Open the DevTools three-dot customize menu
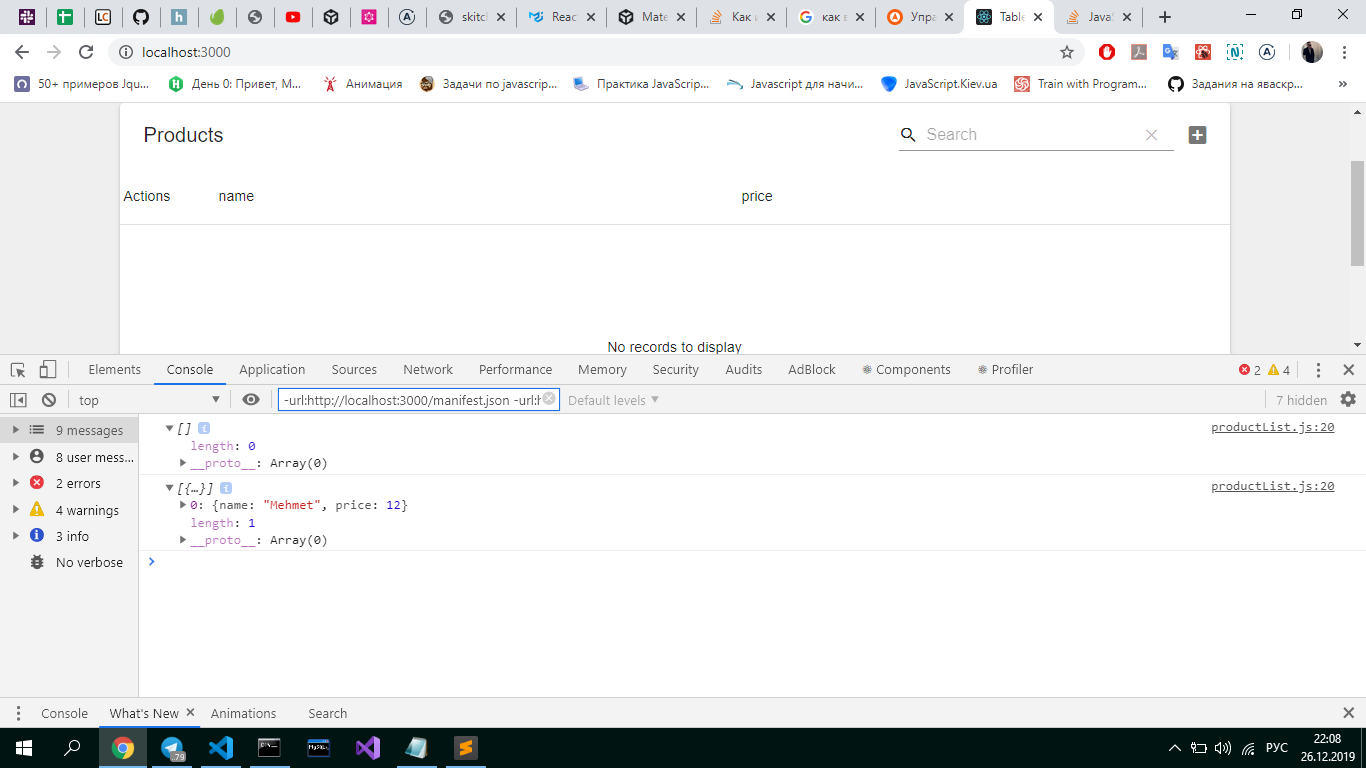The height and width of the screenshot is (768, 1366). (x=1318, y=370)
